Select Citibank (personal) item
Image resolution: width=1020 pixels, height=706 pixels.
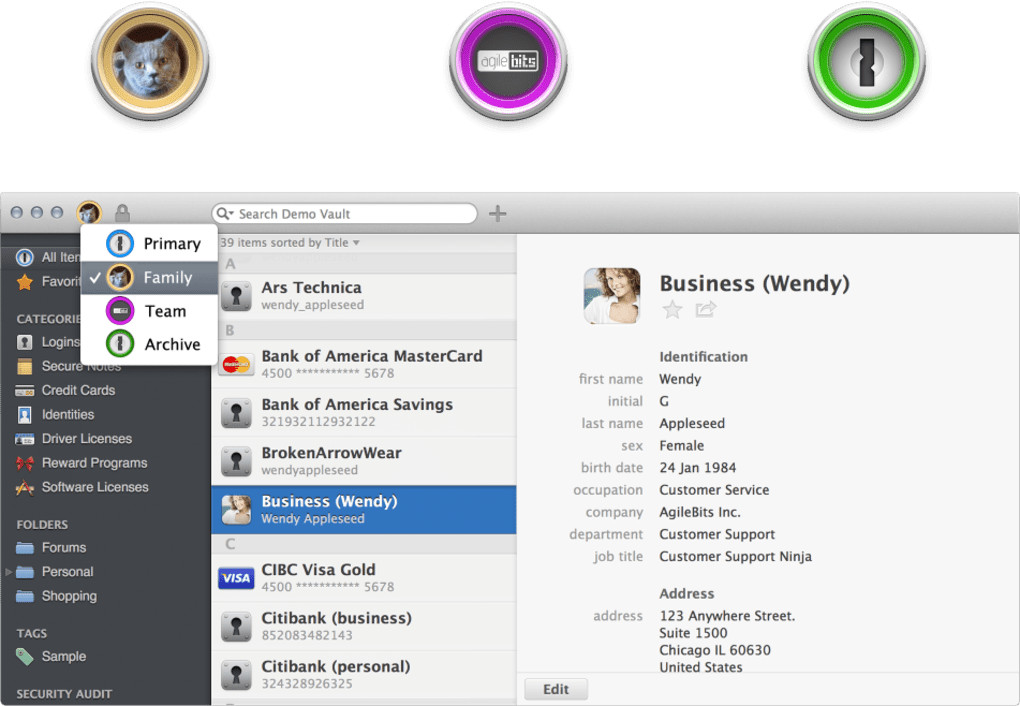pyautogui.click(x=364, y=675)
